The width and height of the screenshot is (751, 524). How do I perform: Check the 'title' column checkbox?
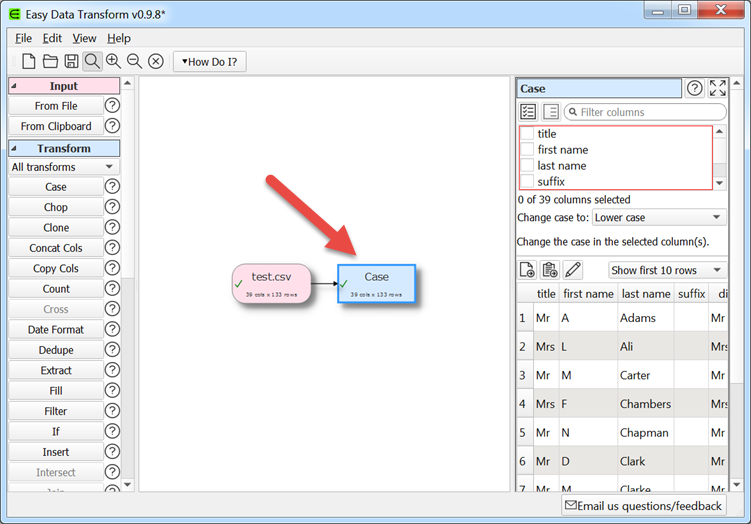click(527, 134)
